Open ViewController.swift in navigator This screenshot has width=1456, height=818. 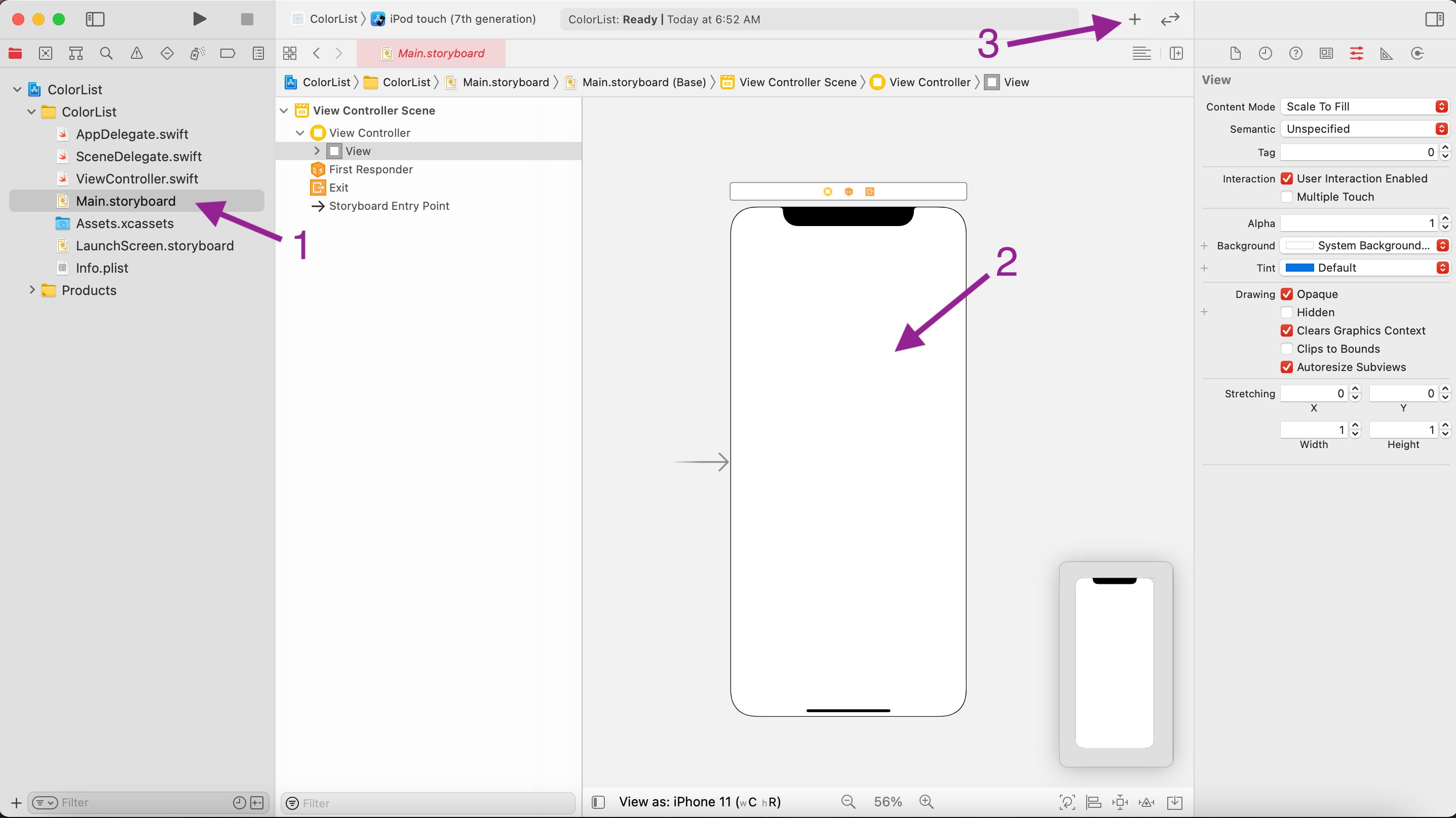137,178
